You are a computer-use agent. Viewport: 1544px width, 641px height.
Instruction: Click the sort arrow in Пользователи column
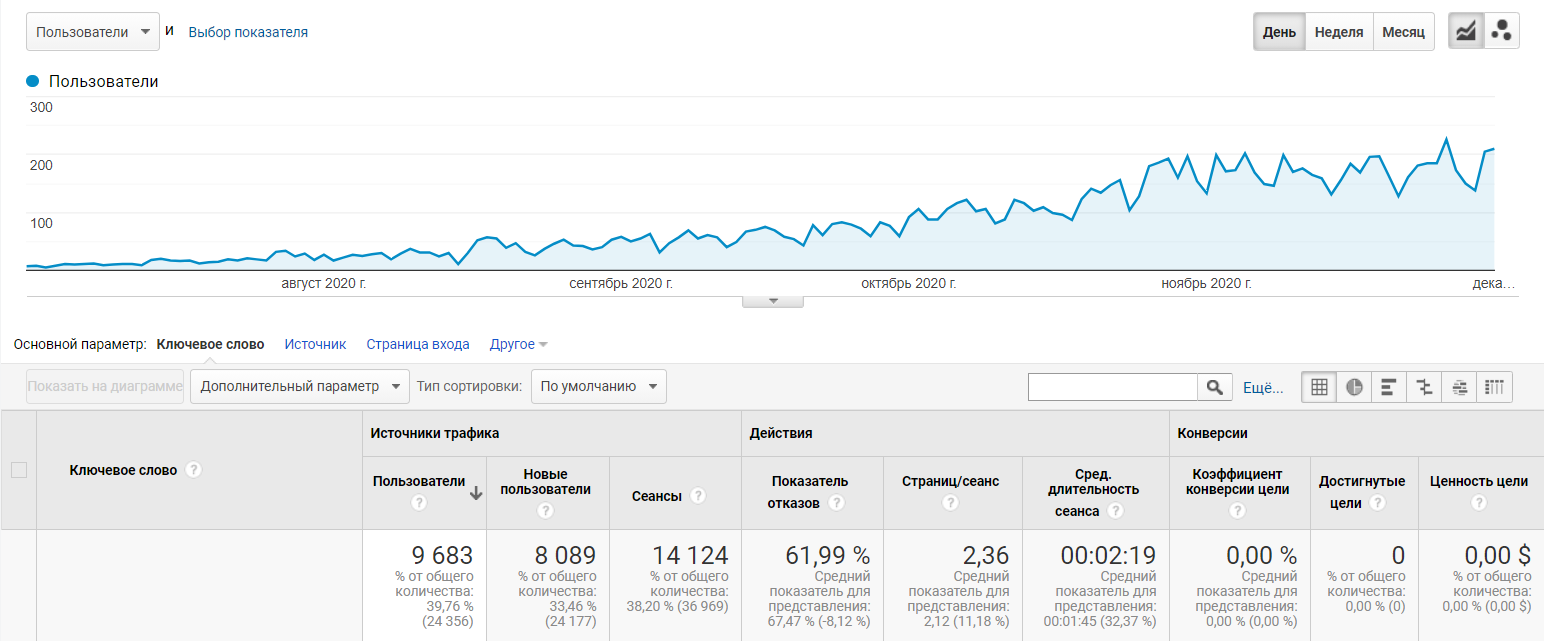point(476,492)
